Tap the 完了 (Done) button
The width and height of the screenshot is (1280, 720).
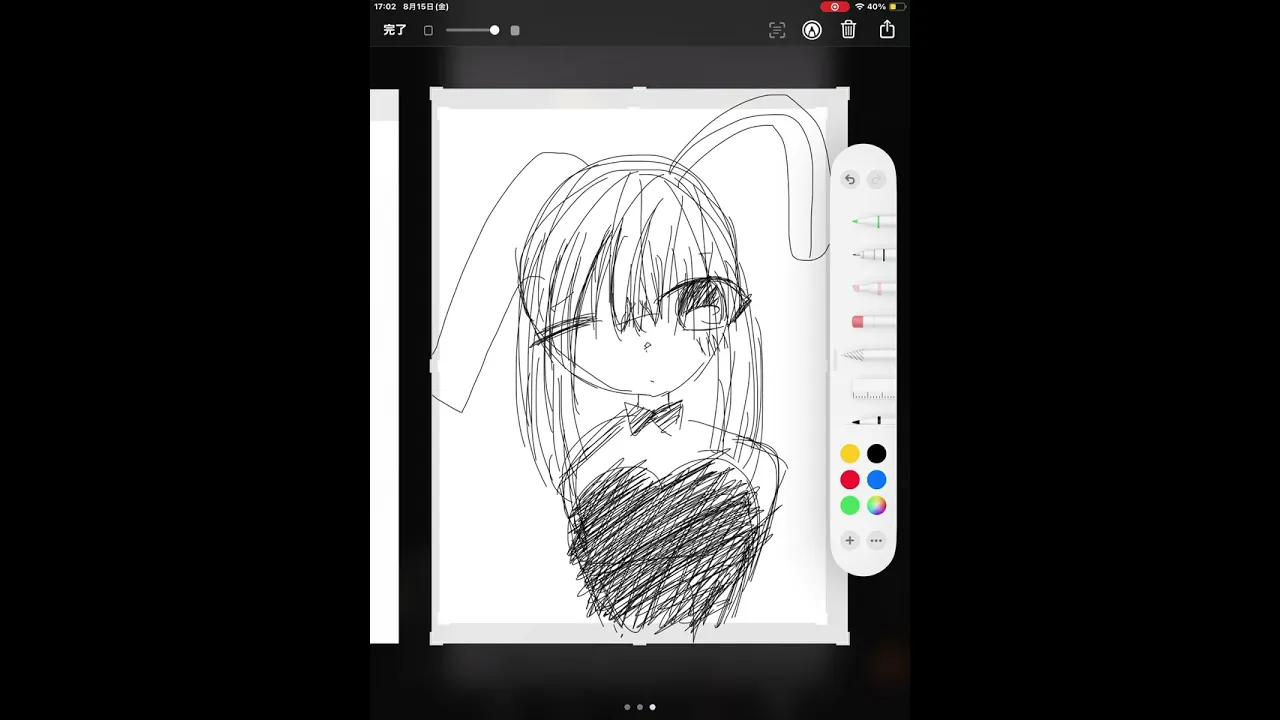[395, 30]
